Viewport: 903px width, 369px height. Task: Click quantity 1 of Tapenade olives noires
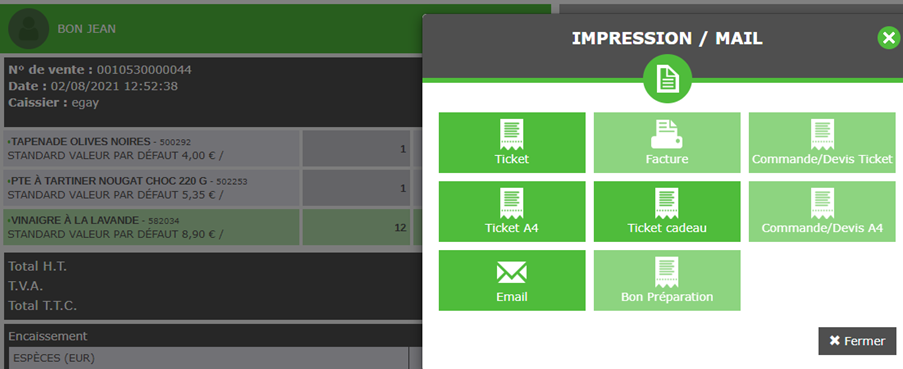[x=403, y=149]
